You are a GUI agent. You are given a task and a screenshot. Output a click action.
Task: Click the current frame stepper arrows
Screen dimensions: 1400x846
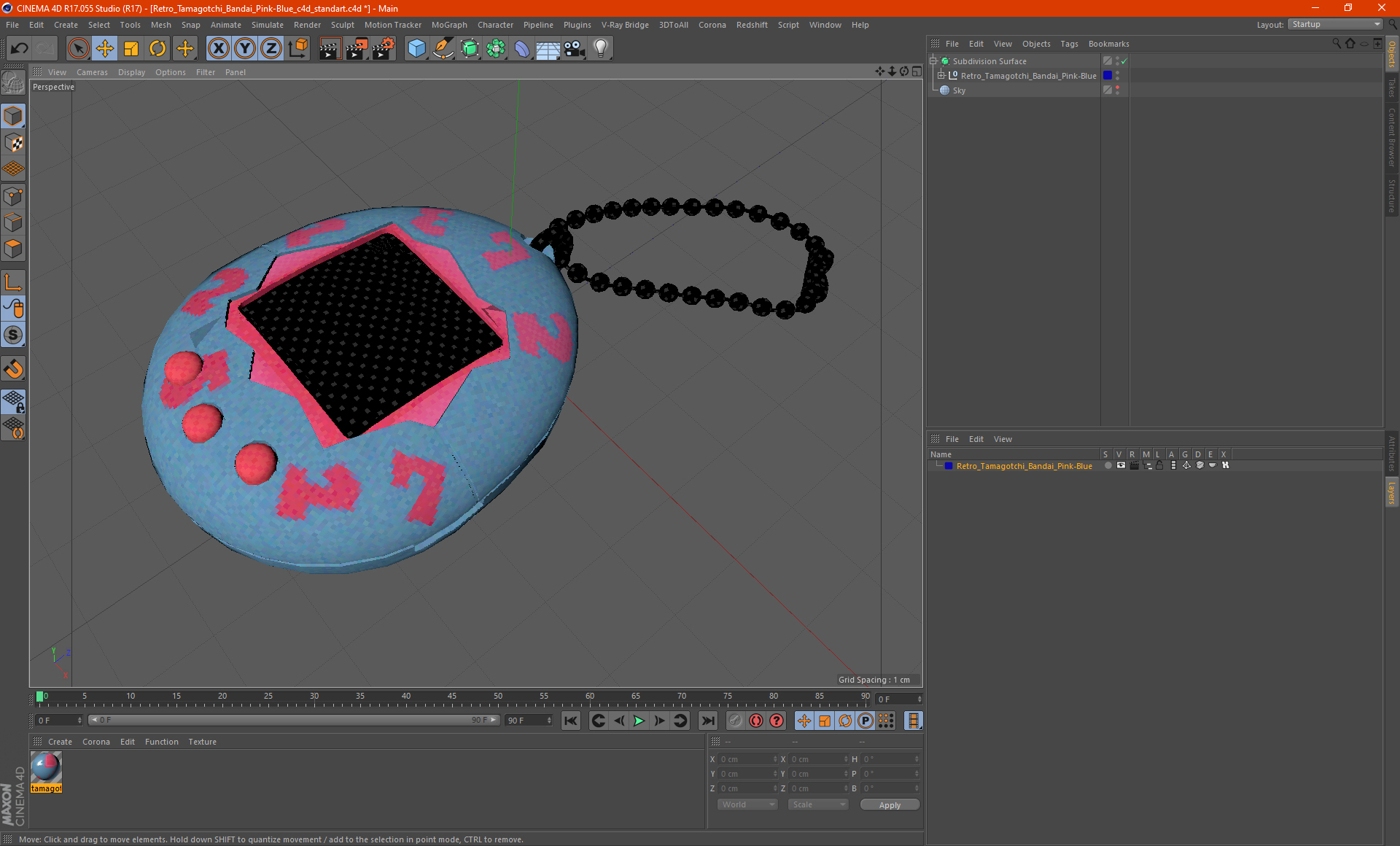[x=919, y=699]
